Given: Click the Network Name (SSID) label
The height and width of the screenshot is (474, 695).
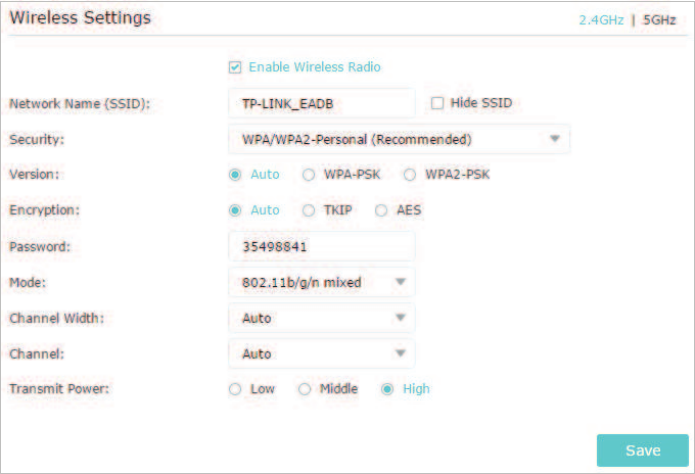Looking at the screenshot, I should click(80, 104).
